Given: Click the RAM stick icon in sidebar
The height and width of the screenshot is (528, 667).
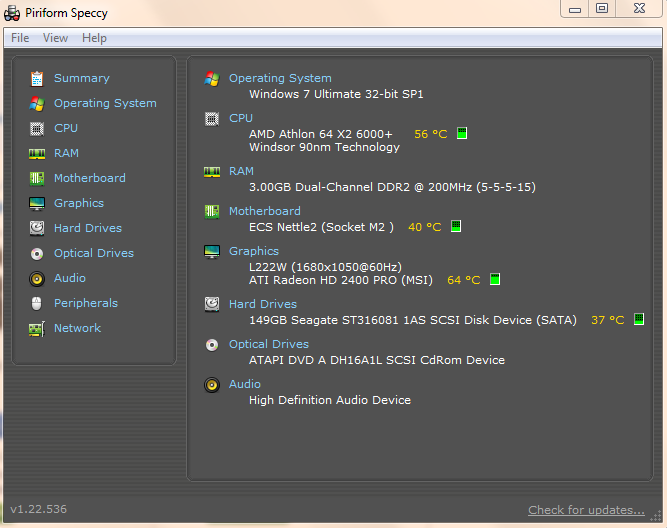Looking at the screenshot, I should 37,154.
